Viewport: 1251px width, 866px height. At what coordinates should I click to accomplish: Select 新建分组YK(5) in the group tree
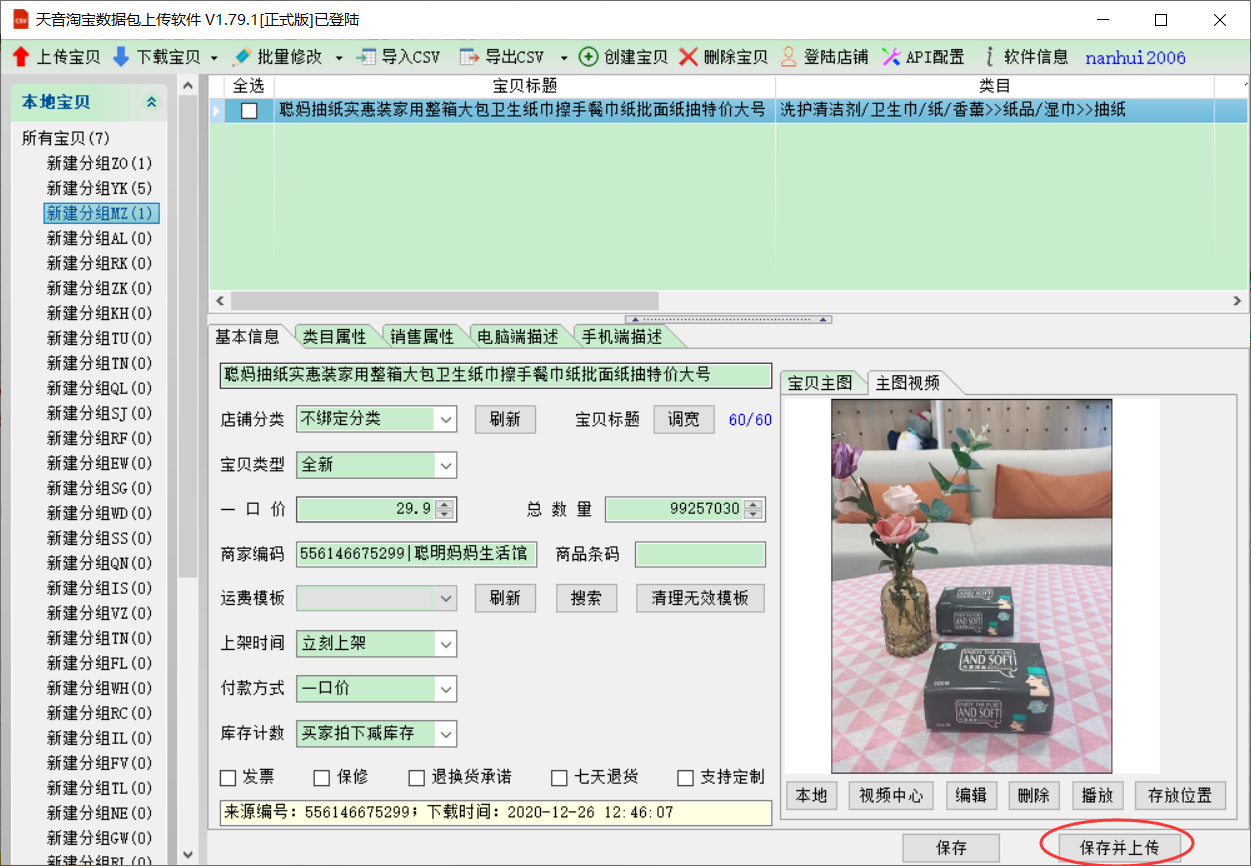click(x=99, y=188)
